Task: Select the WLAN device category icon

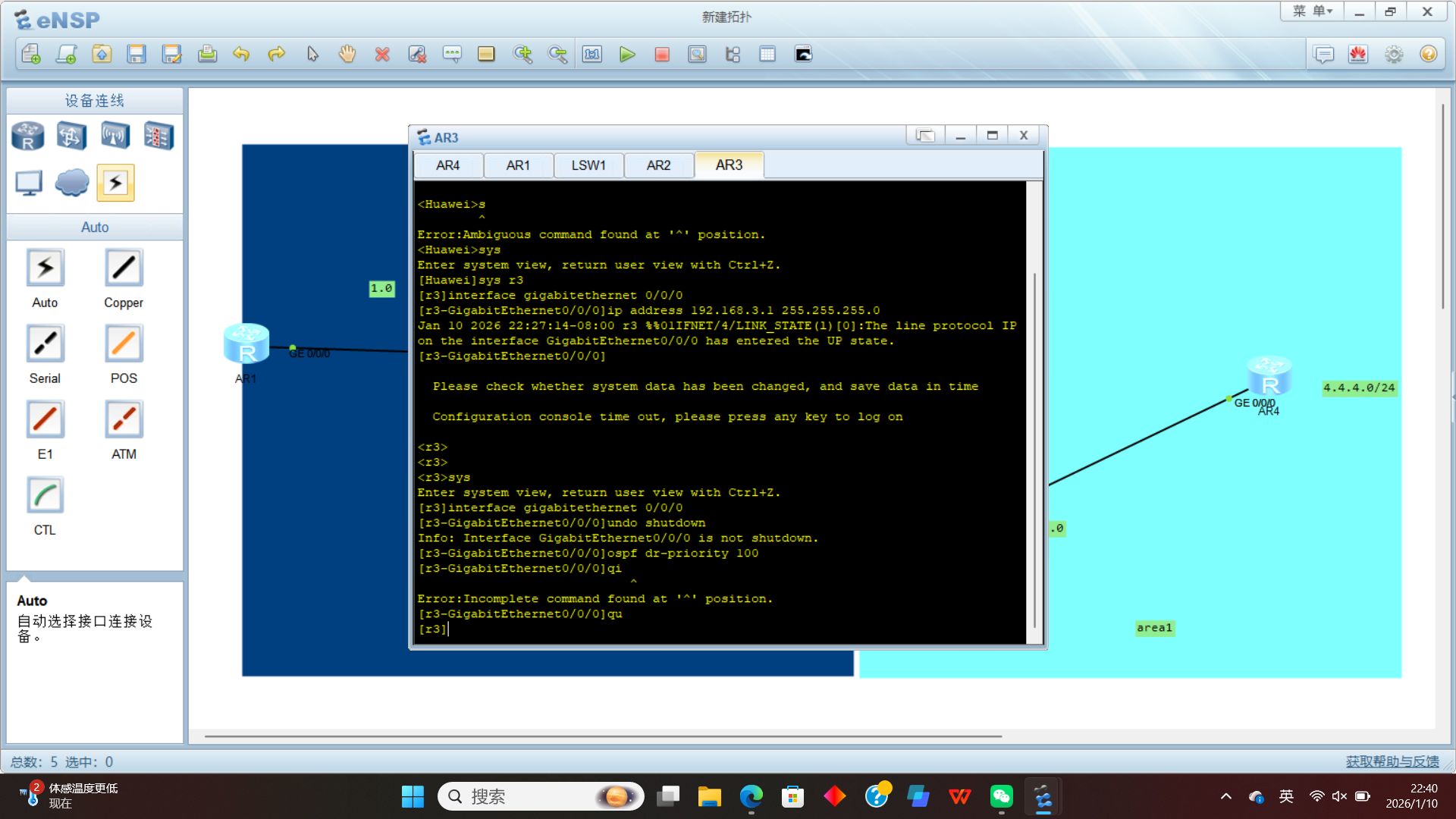Action: click(x=115, y=136)
